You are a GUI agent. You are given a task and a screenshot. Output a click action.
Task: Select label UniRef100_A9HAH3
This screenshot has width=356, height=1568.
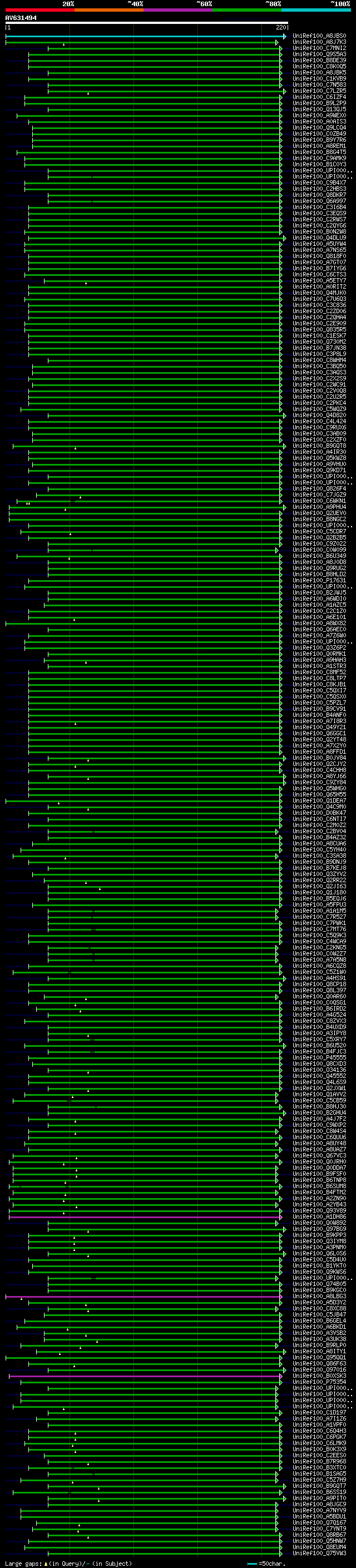(x=319, y=660)
